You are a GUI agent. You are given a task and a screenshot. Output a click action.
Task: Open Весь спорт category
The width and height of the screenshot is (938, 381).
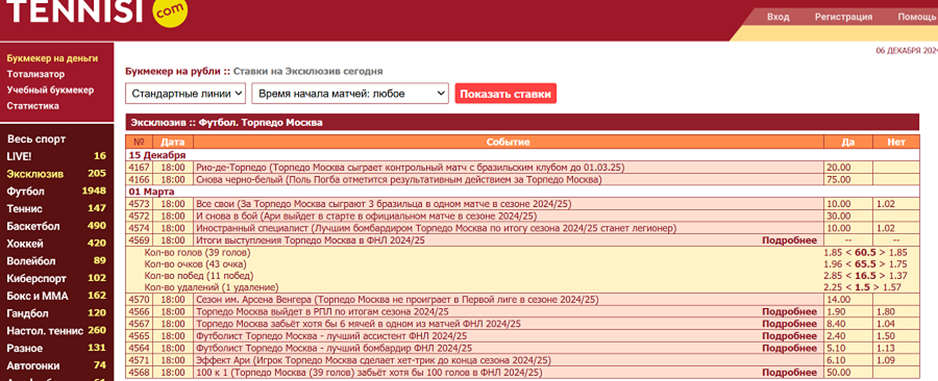[x=36, y=139]
